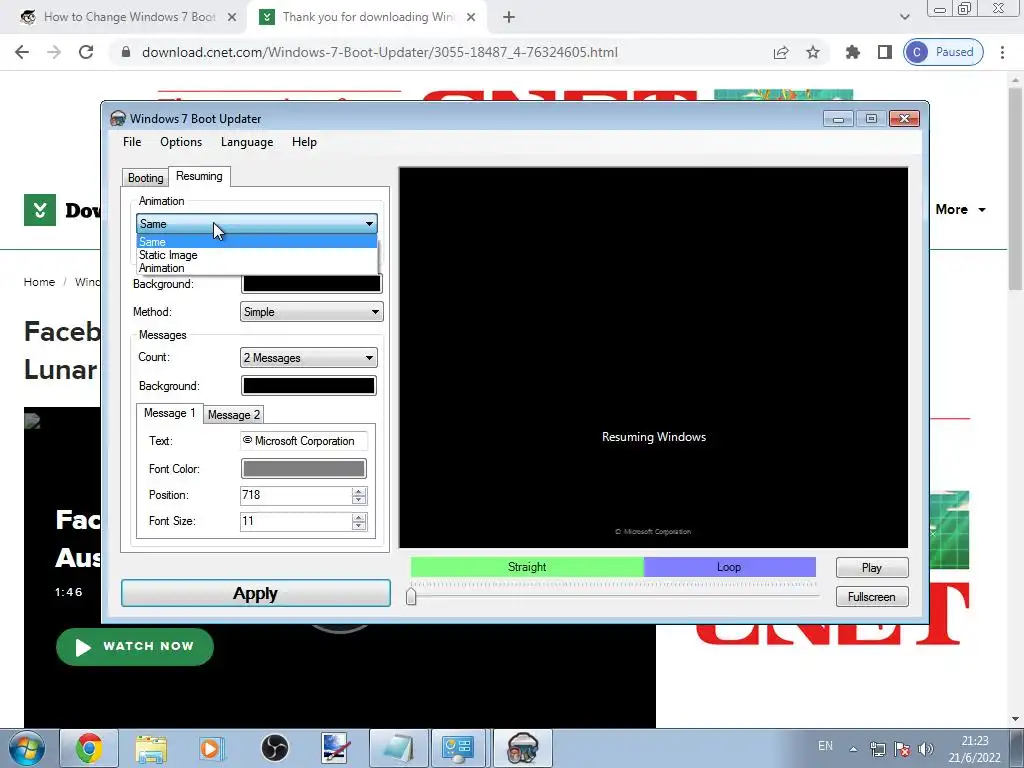Collapse the Animation combo box showing Same
Viewport: 1024px width, 768px height.
pos(257,224)
